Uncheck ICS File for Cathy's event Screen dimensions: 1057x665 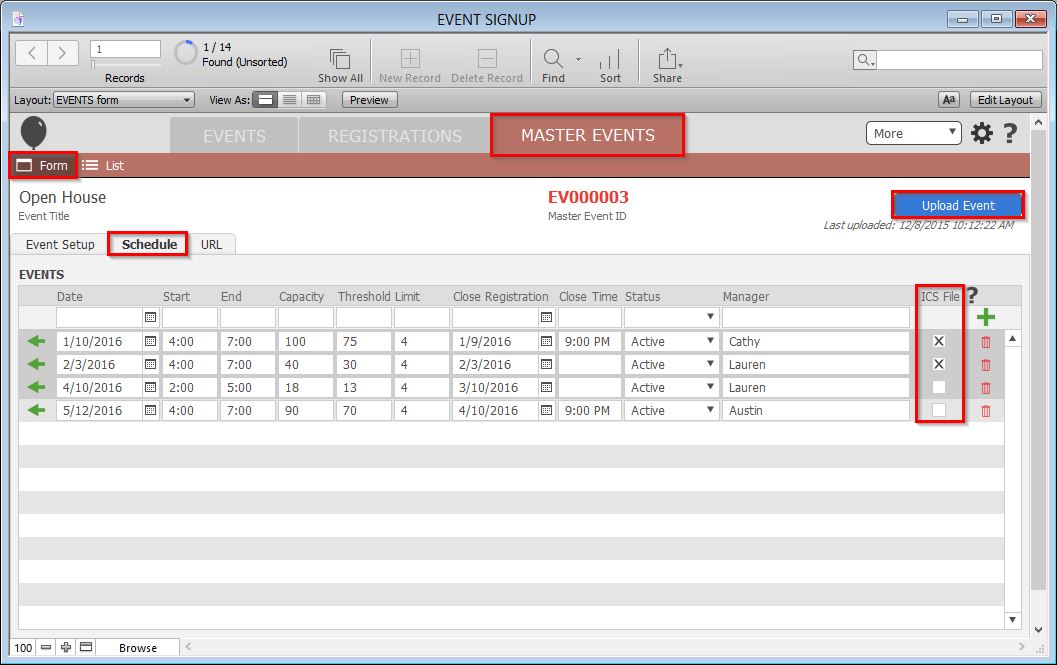click(x=939, y=341)
